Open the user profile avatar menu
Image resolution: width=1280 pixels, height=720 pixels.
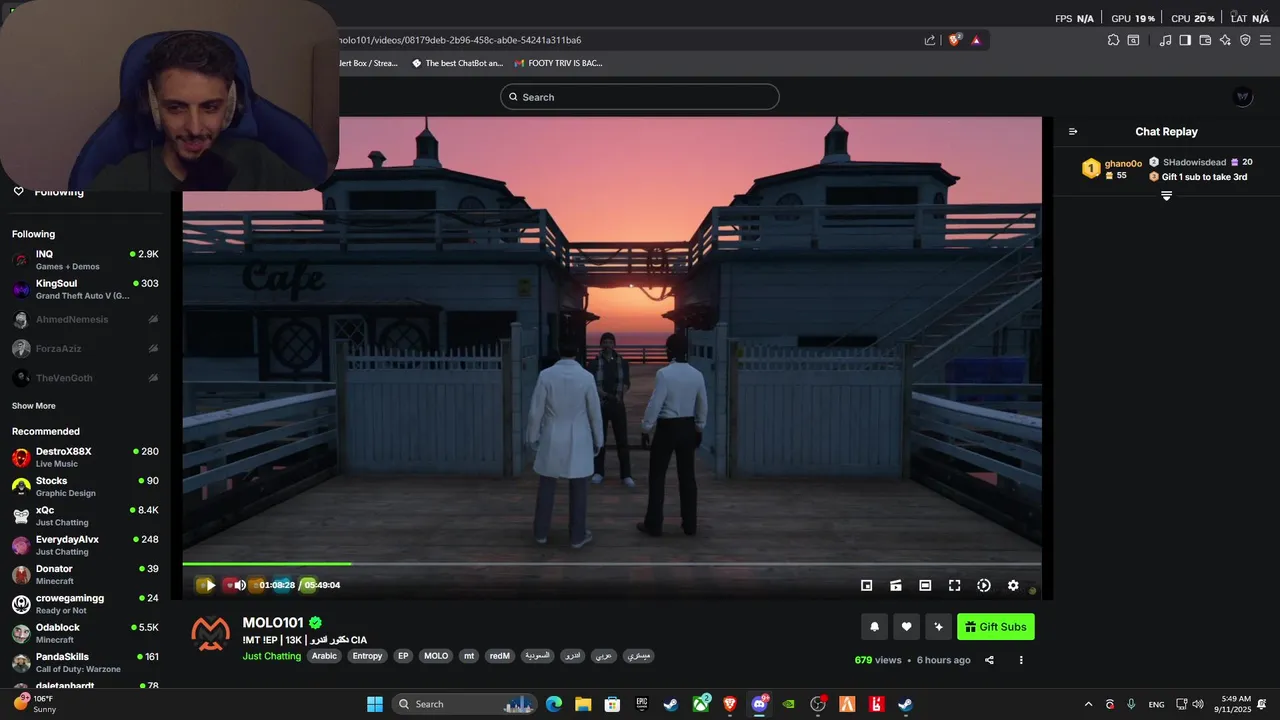pos(1243,97)
